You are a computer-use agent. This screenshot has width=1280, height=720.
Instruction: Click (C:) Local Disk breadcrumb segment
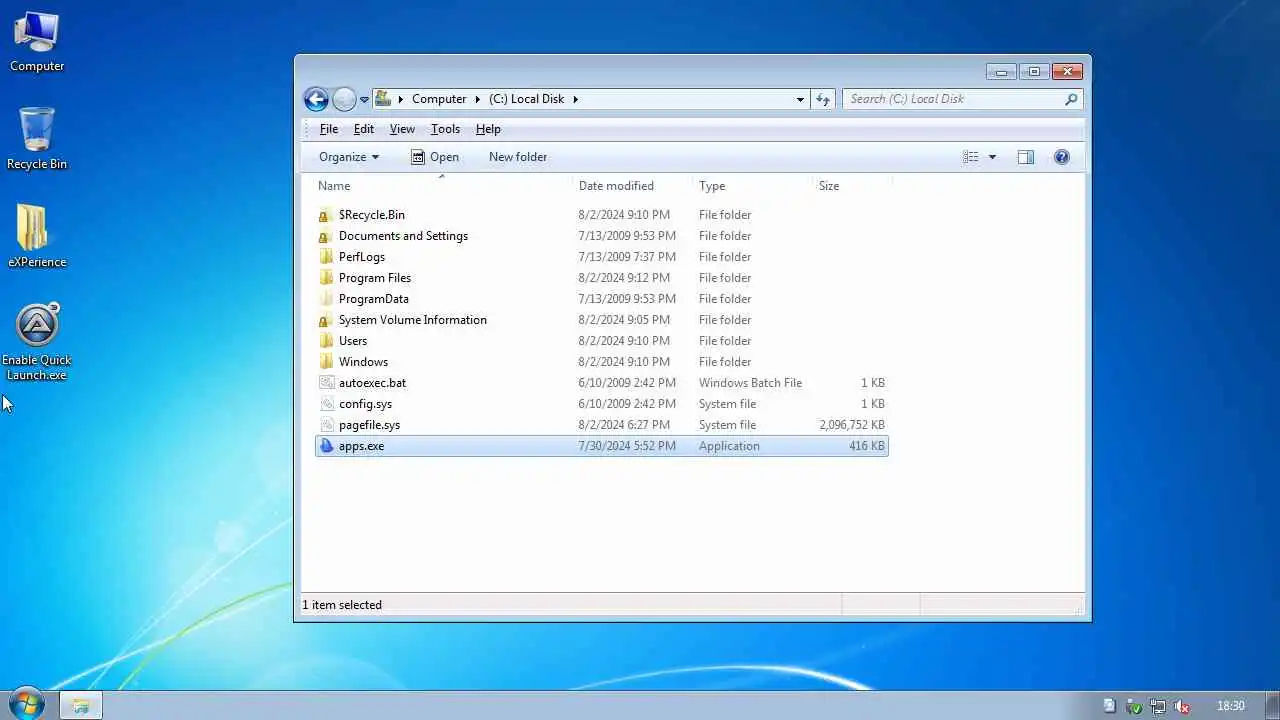tap(526, 99)
